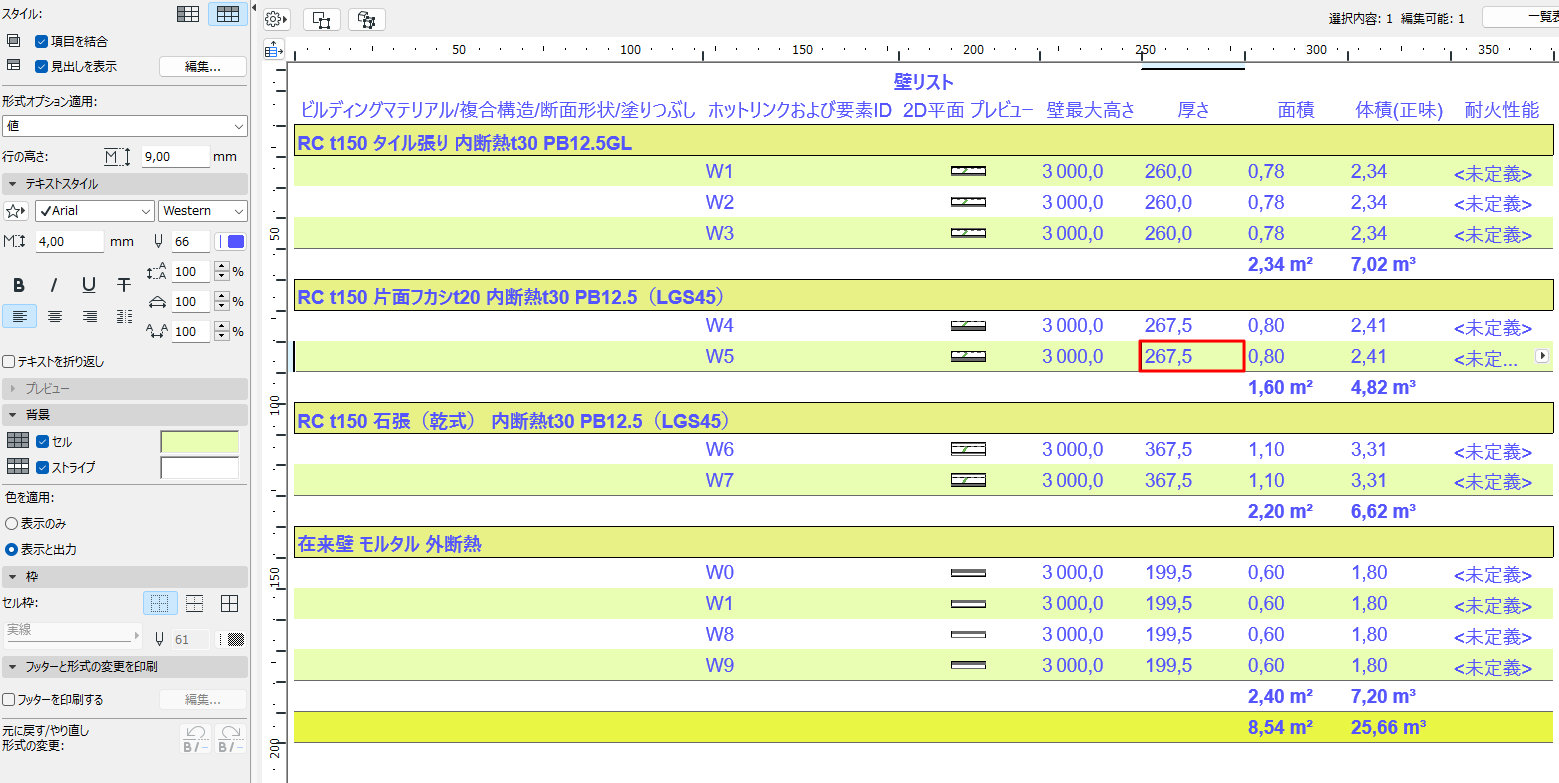The height and width of the screenshot is (783, 1559).
Task: Set text alignment to center
Action: point(55,316)
